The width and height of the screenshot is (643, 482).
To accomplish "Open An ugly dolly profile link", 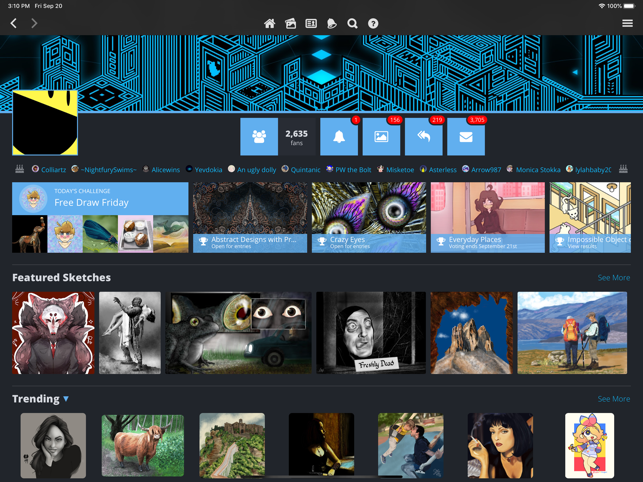I will [252, 169].
